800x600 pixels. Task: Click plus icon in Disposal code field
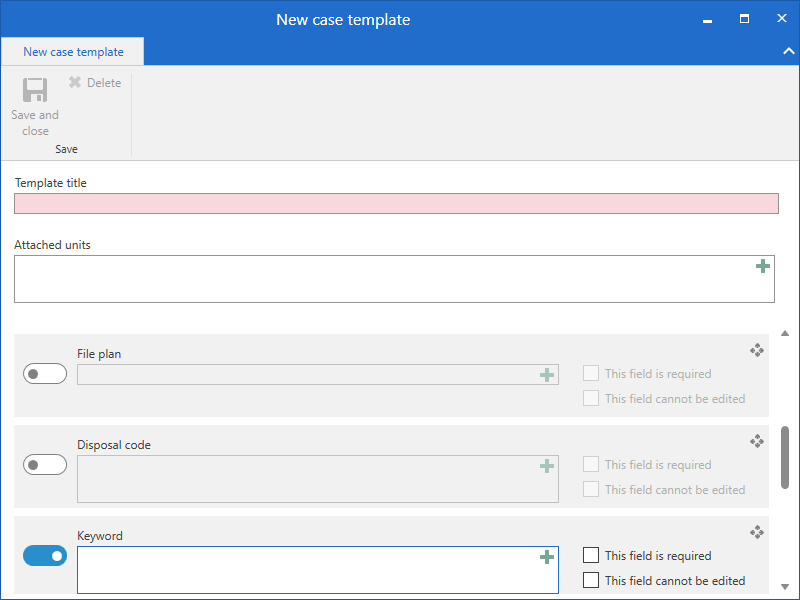click(x=547, y=466)
